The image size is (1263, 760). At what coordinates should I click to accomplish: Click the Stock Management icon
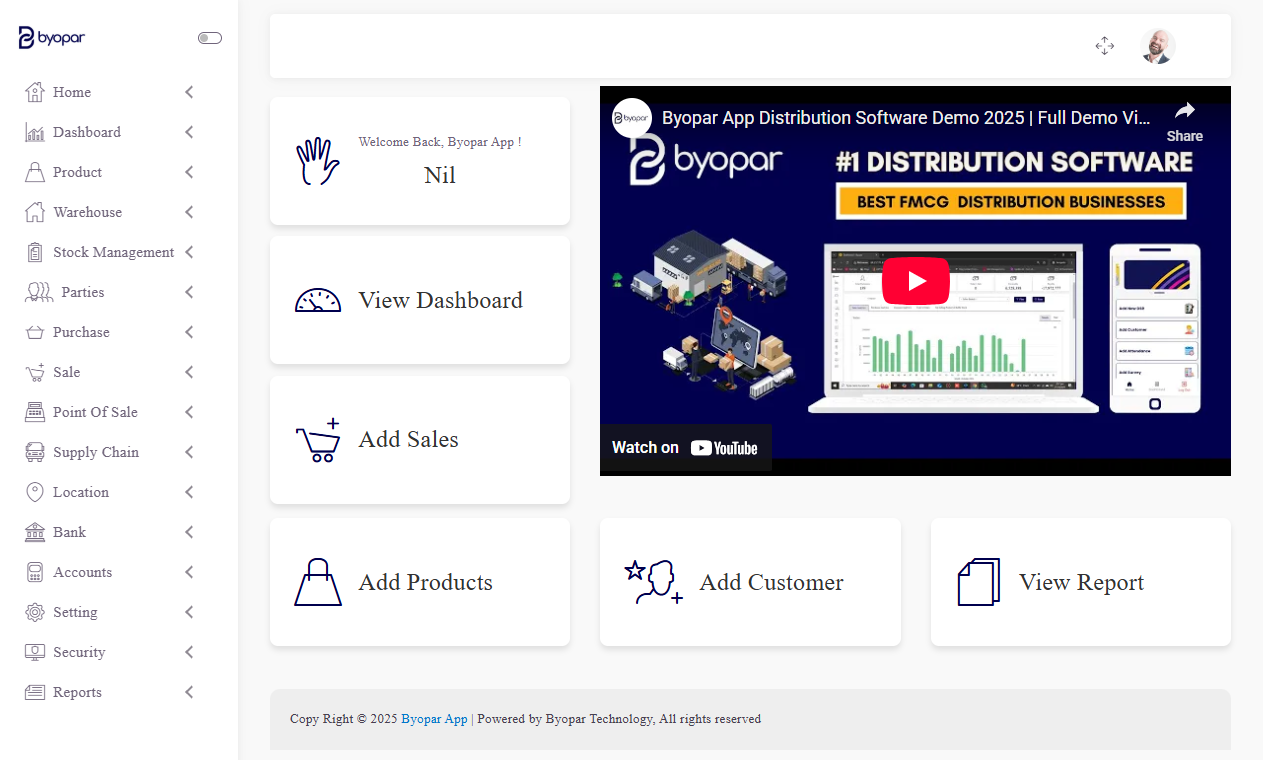[x=34, y=252]
